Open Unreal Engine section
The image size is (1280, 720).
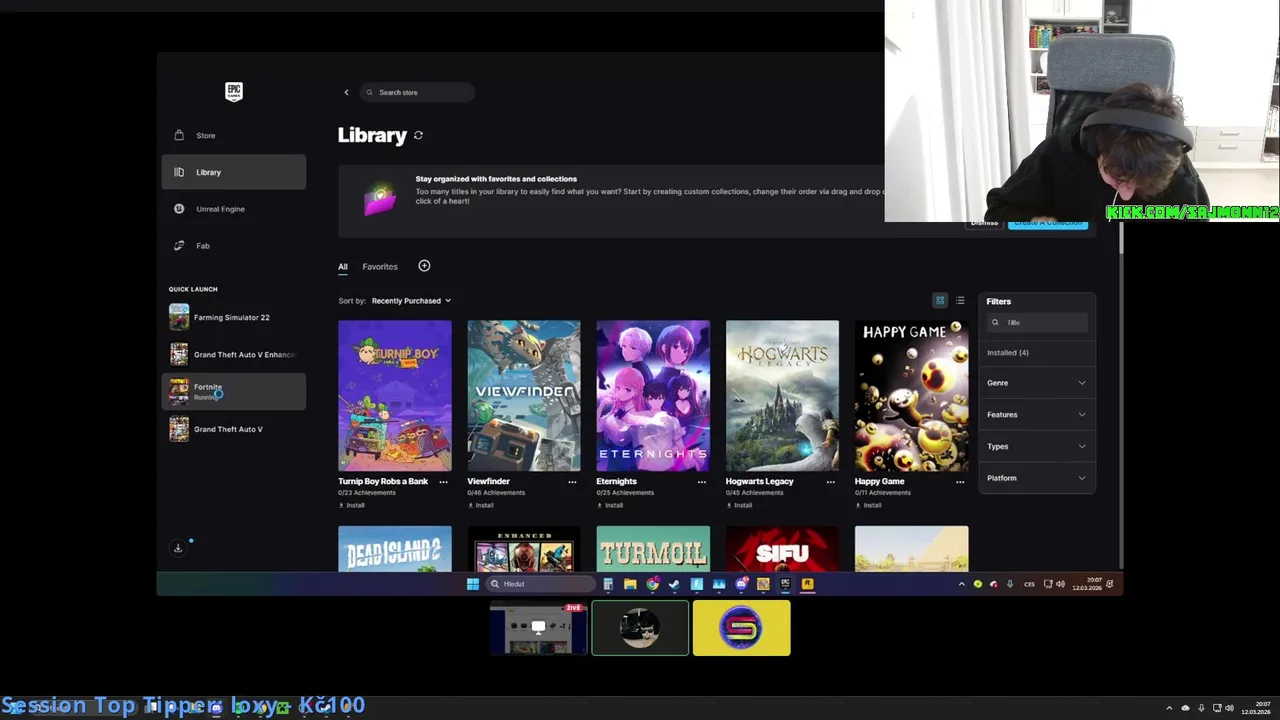pyautogui.click(x=234, y=209)
